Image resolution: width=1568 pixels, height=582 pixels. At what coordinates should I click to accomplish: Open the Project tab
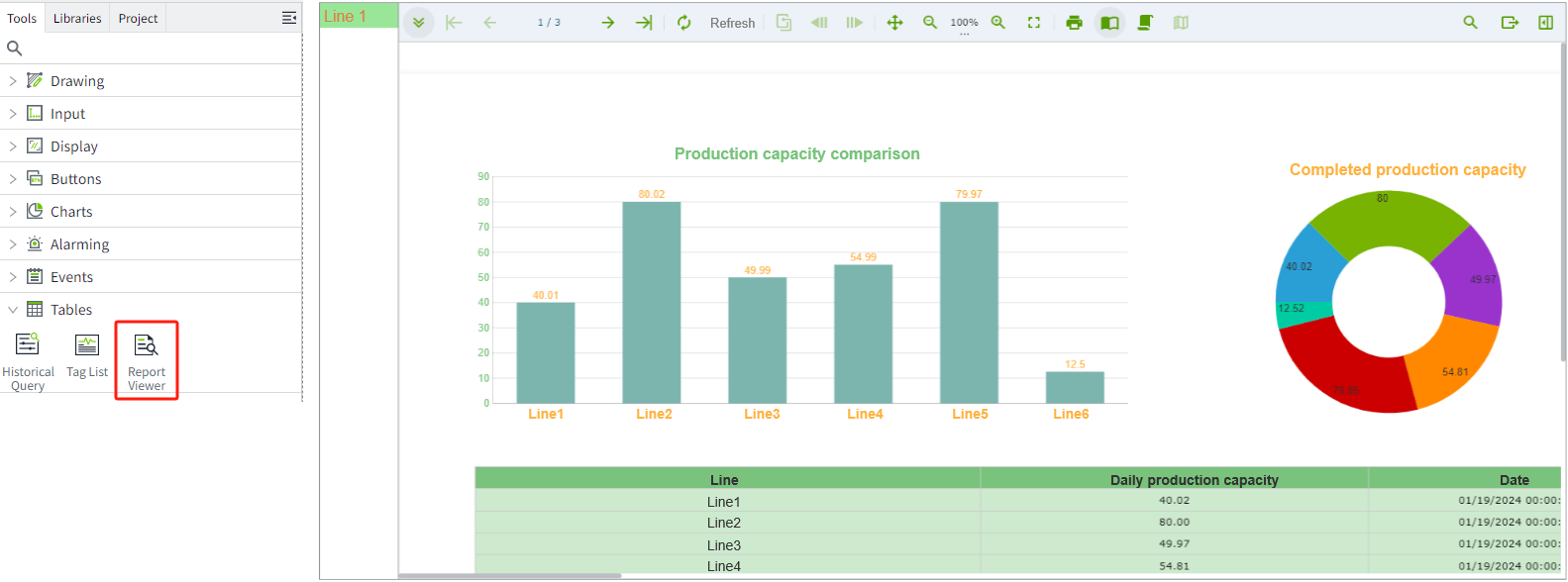138,19
